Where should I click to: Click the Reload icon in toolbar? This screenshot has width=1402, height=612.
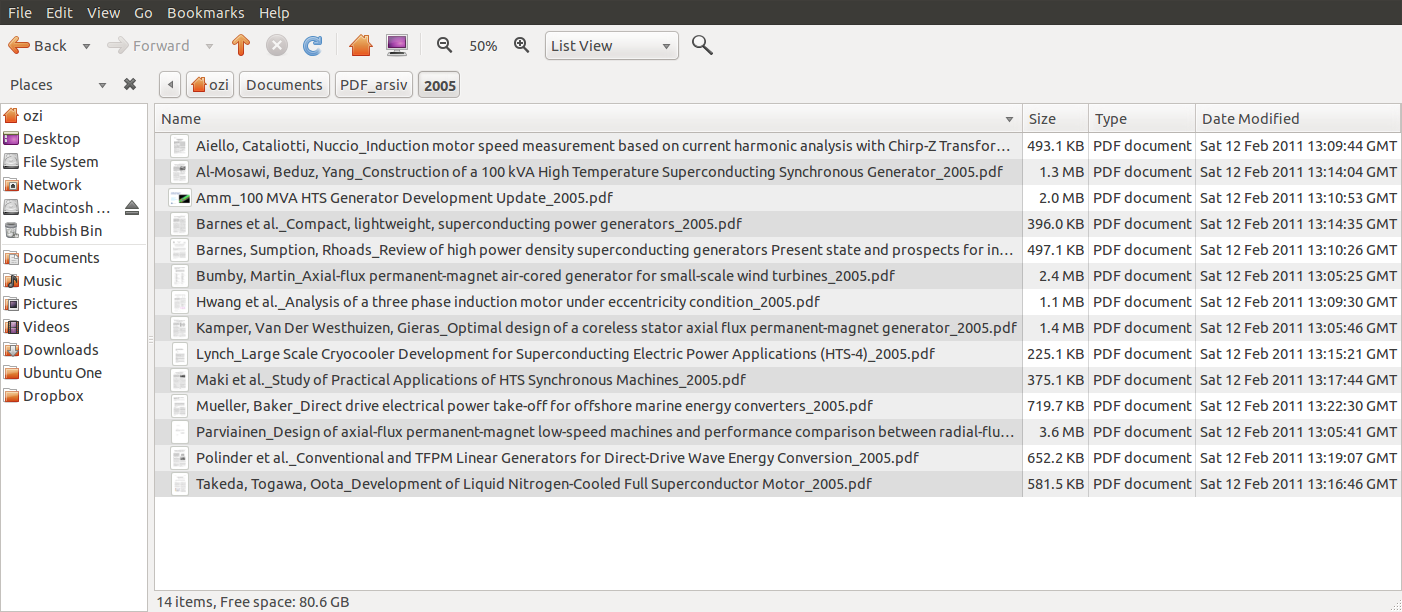(313, 46)
